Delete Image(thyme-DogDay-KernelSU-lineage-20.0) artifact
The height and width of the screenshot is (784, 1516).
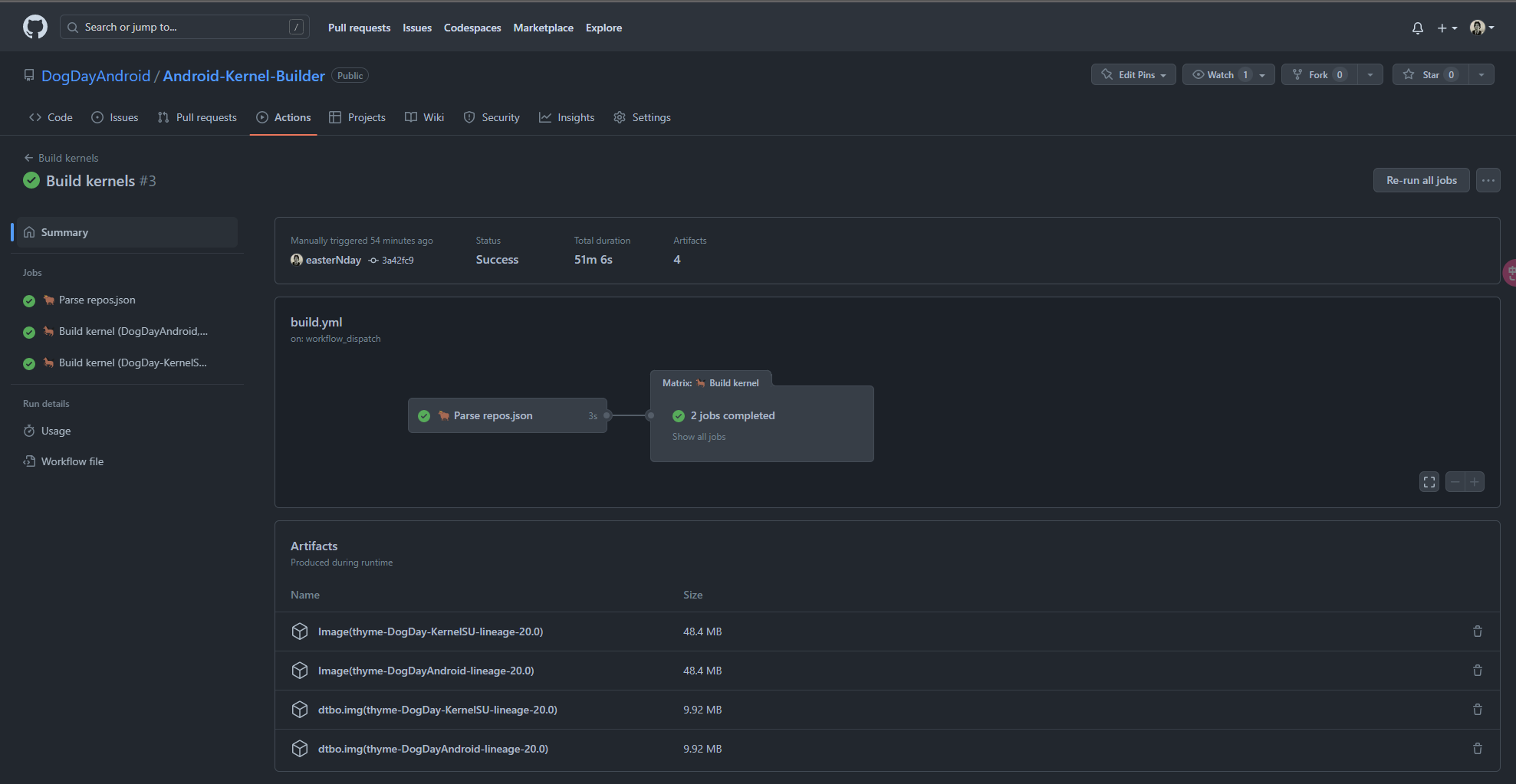click(x=1477, y=631)
